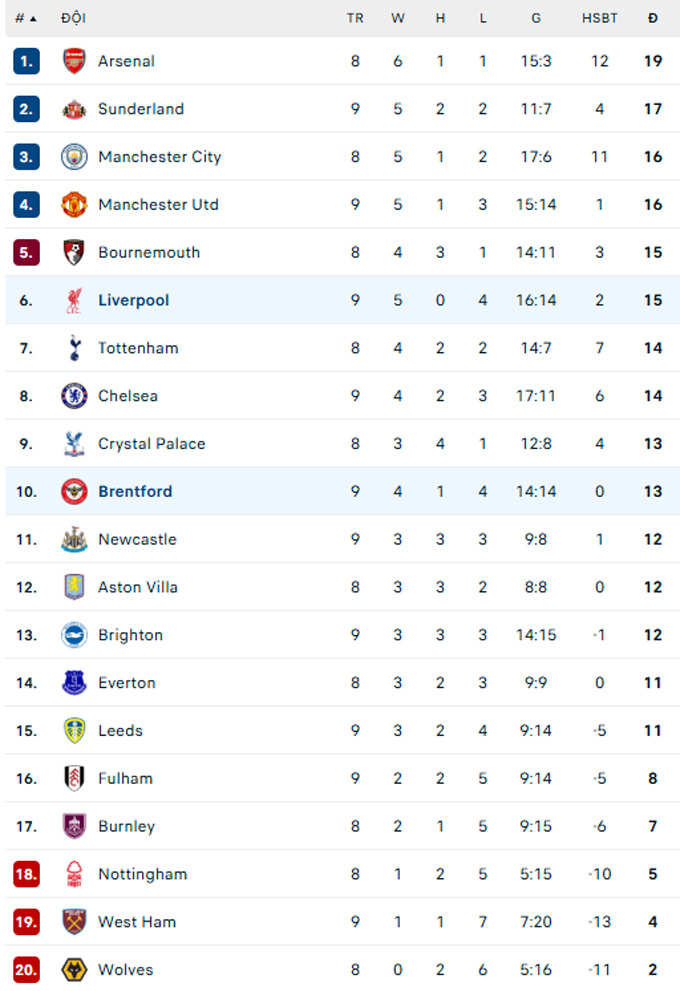This screenshot has width=680, height=991.
Task: Click the Arsenal club crest icon
Action: (74, 61)
